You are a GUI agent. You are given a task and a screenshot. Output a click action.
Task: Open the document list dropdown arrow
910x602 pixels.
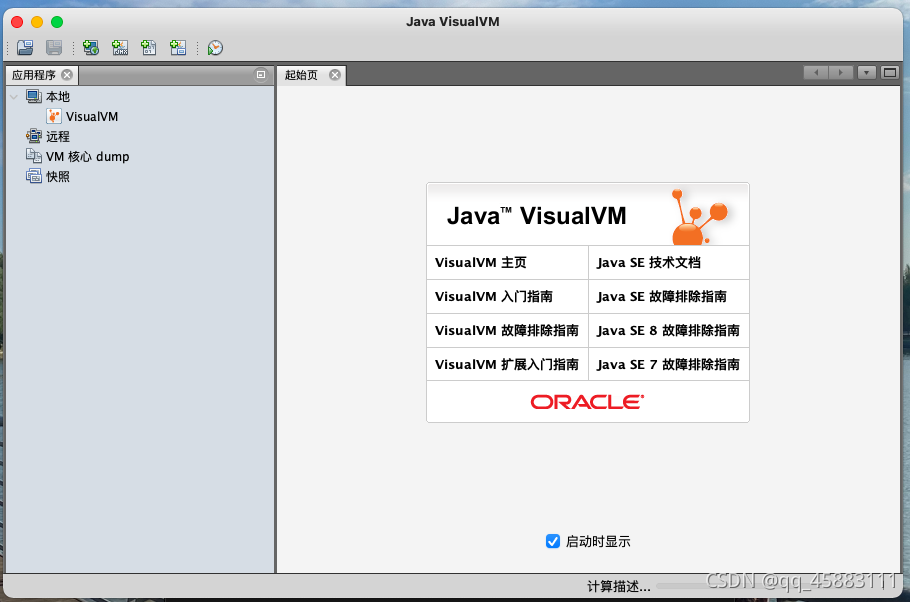[866, 73]
